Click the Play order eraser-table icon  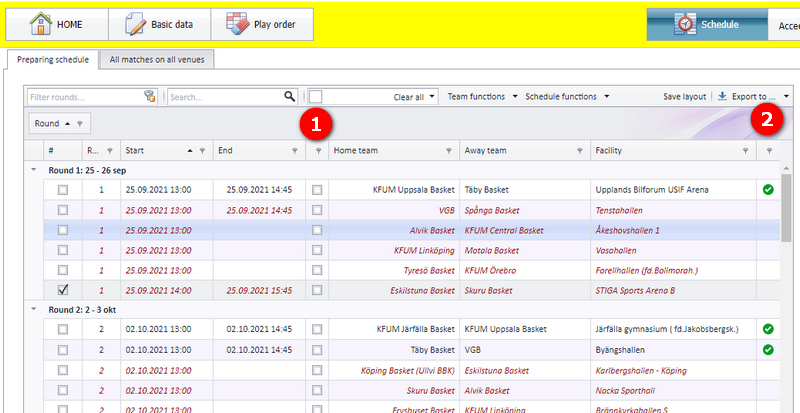pyautogui.click(x=237, y=24)
